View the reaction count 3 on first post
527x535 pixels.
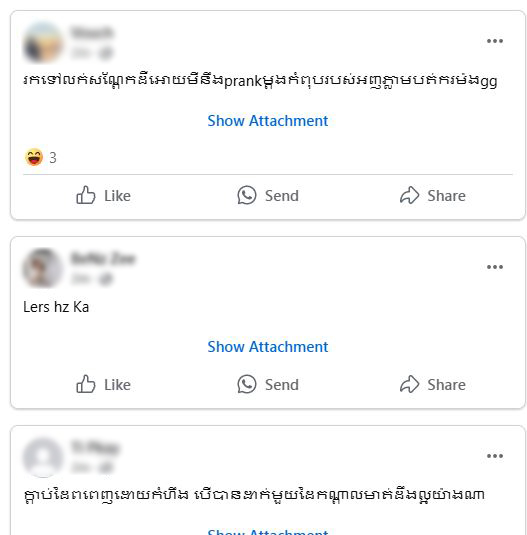click(53, 158)
